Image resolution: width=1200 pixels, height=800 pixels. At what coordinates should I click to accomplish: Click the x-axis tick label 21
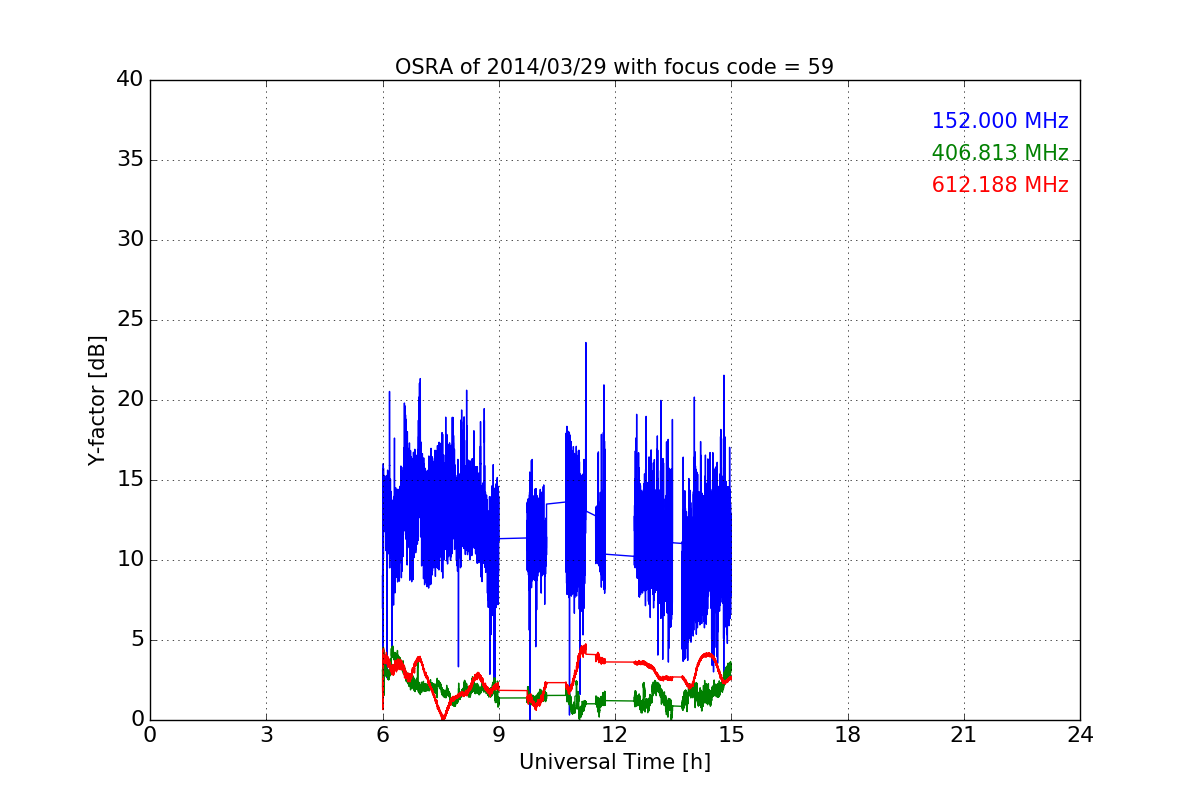point(964,735)
